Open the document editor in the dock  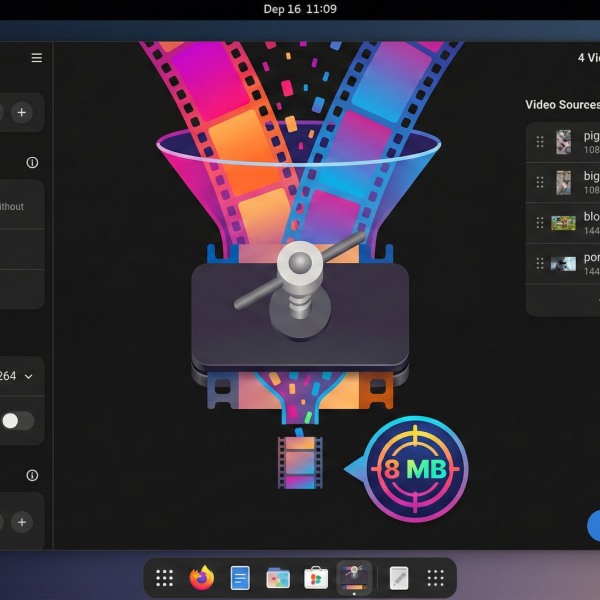[x=240, y=578]
